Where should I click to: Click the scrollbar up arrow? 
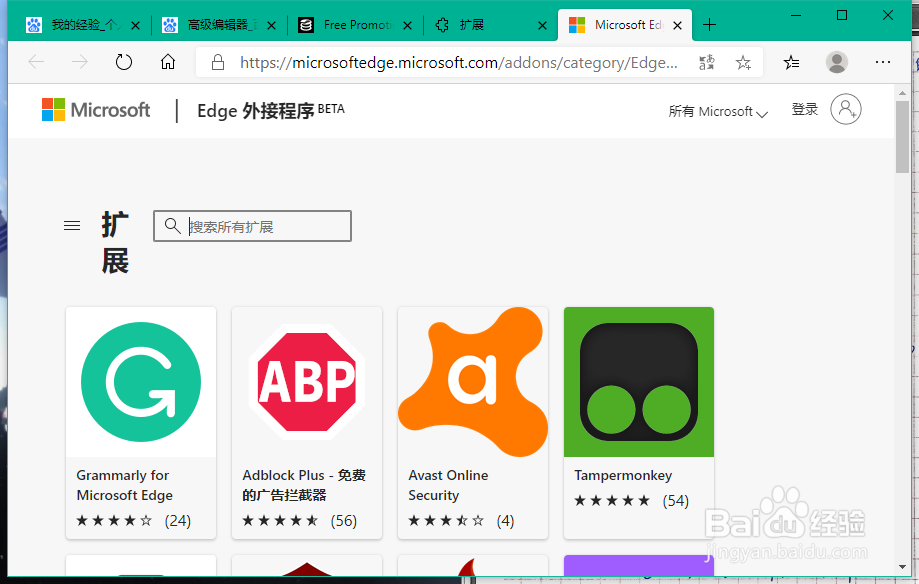(902, 93)
